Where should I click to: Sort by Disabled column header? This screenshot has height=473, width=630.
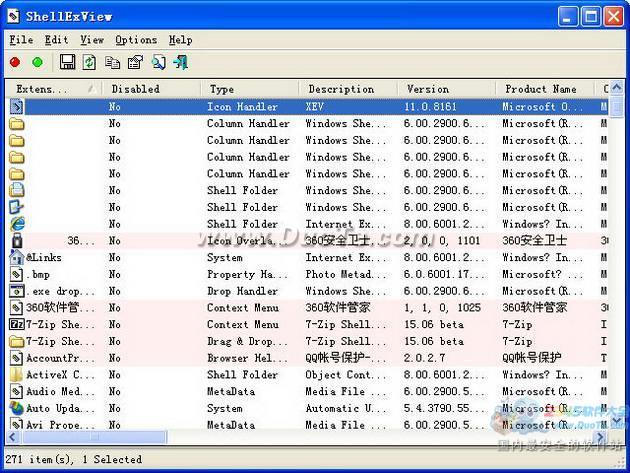(x=151, y=89)
